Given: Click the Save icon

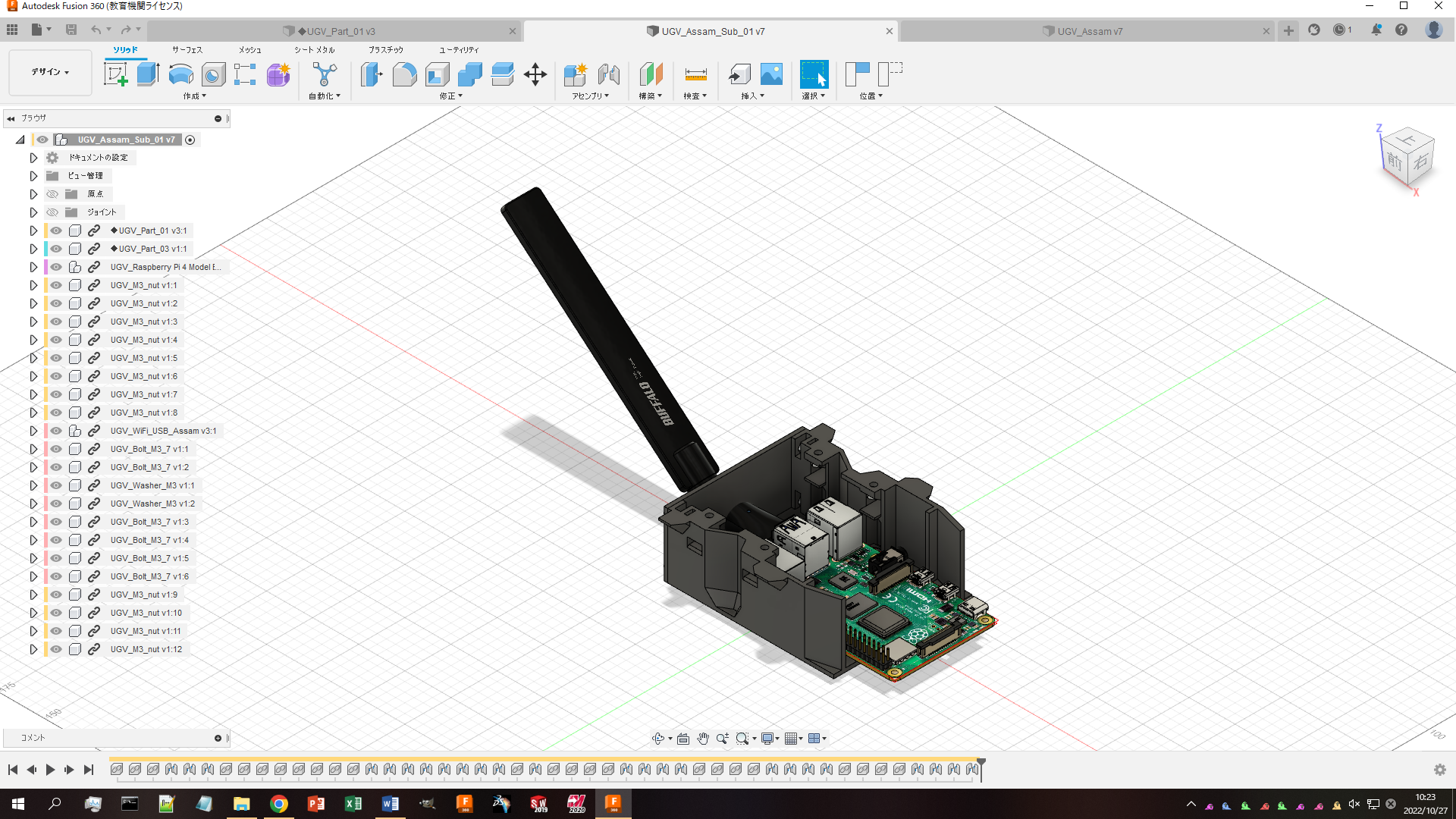Looking at the screenshot, I should pos(71,30).
